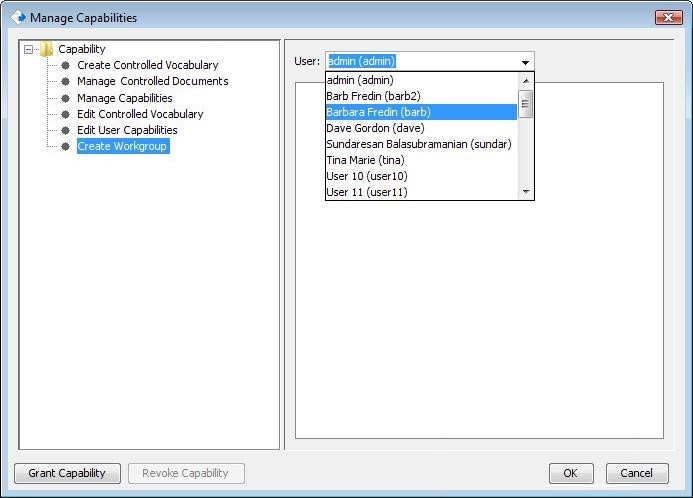
Task: Choose Dave Gordon (dave) in user list
Action: point(375,128)
